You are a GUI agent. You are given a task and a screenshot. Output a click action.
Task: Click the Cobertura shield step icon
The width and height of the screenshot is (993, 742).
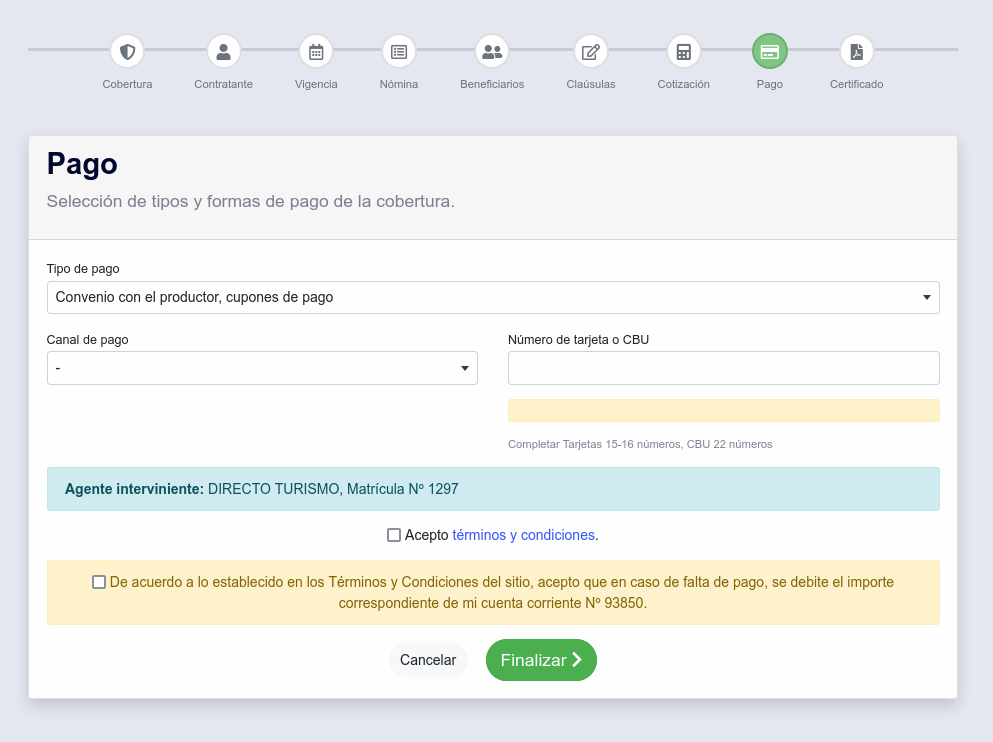coord(127,51)
